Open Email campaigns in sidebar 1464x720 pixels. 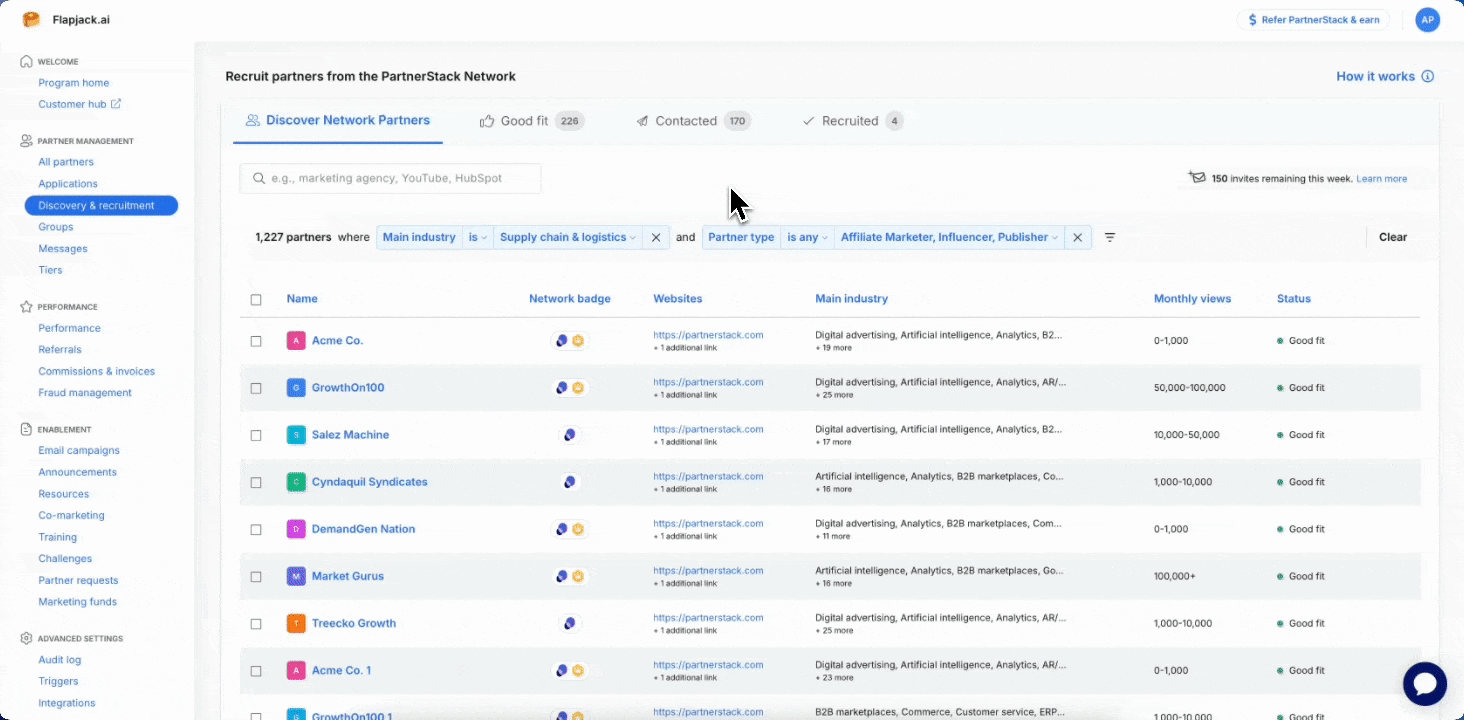pos(79,451)
